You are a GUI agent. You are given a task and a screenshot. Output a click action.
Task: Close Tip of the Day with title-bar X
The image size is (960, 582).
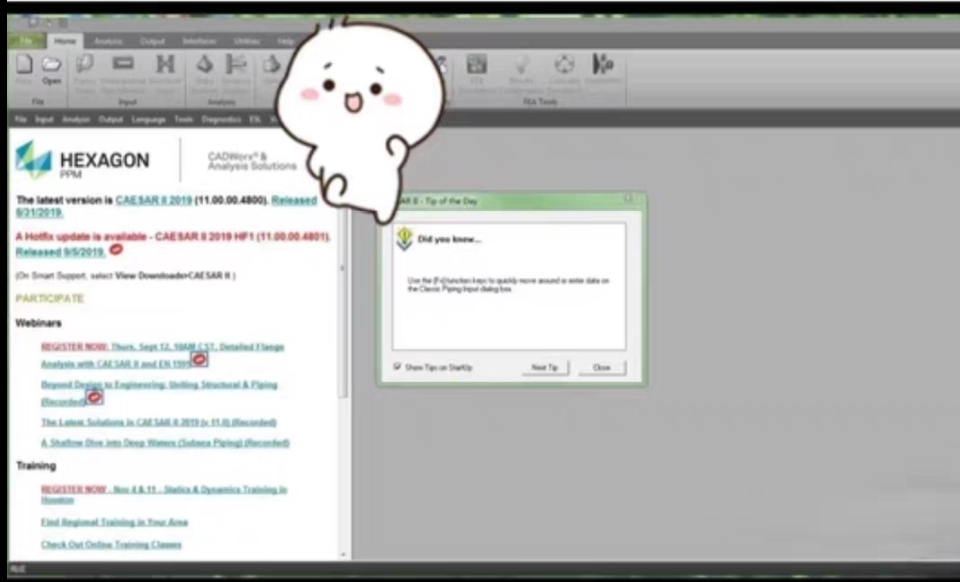coord(628,198)
